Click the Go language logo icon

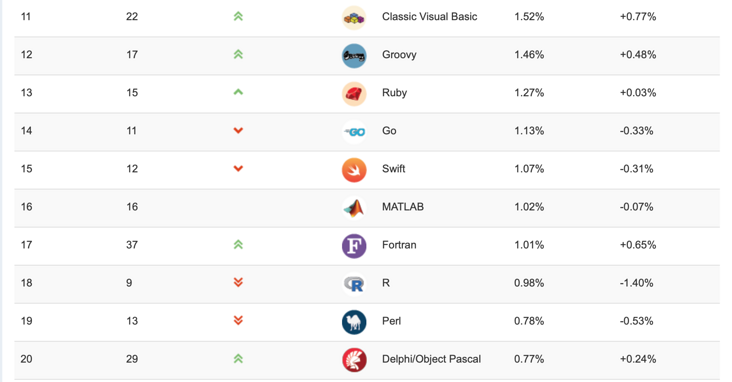pos(354,132)
